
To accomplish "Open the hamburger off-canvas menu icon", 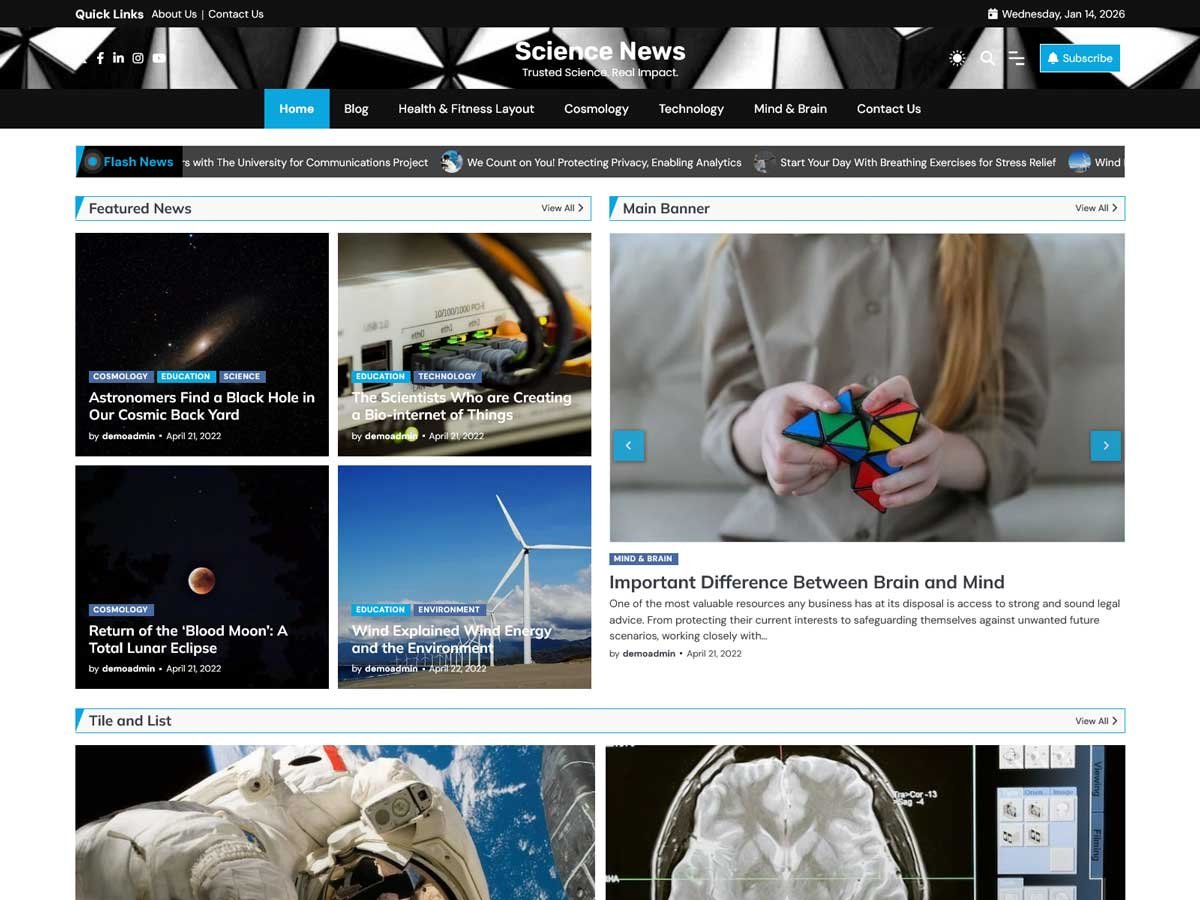I will pyautogui.click(x=1016, y=58).
